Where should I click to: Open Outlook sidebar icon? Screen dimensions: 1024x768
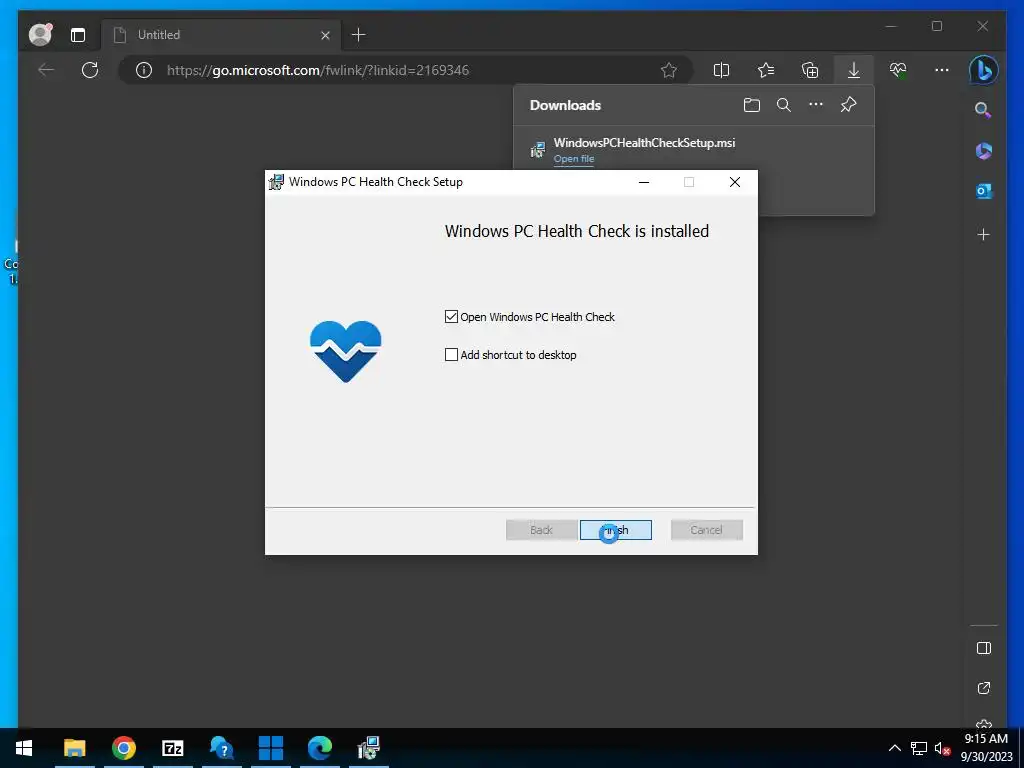984,191
